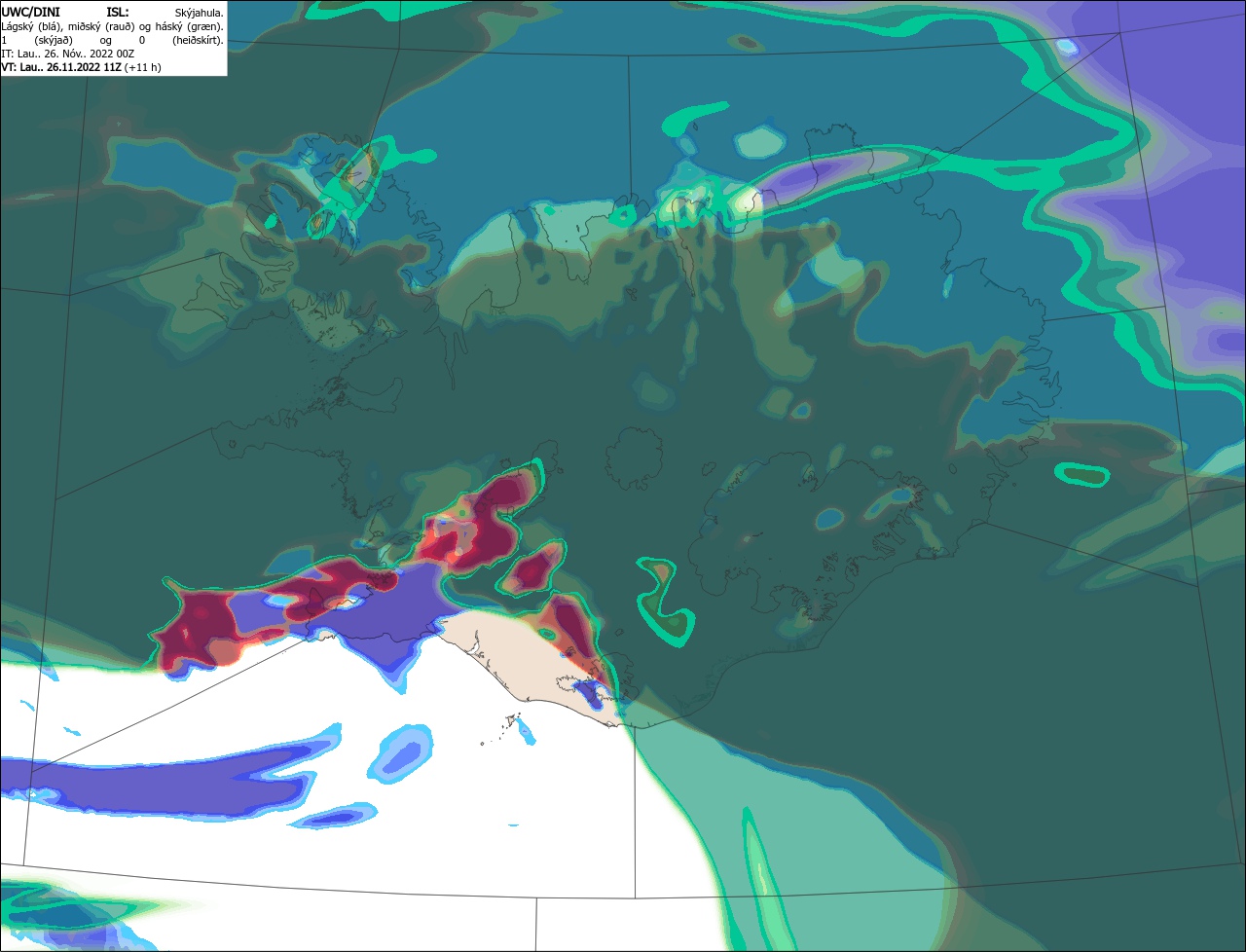Click the text "(skýjað)" in the legend
The width and height of the screenshot is (1246, 952).
coord(54,41)
